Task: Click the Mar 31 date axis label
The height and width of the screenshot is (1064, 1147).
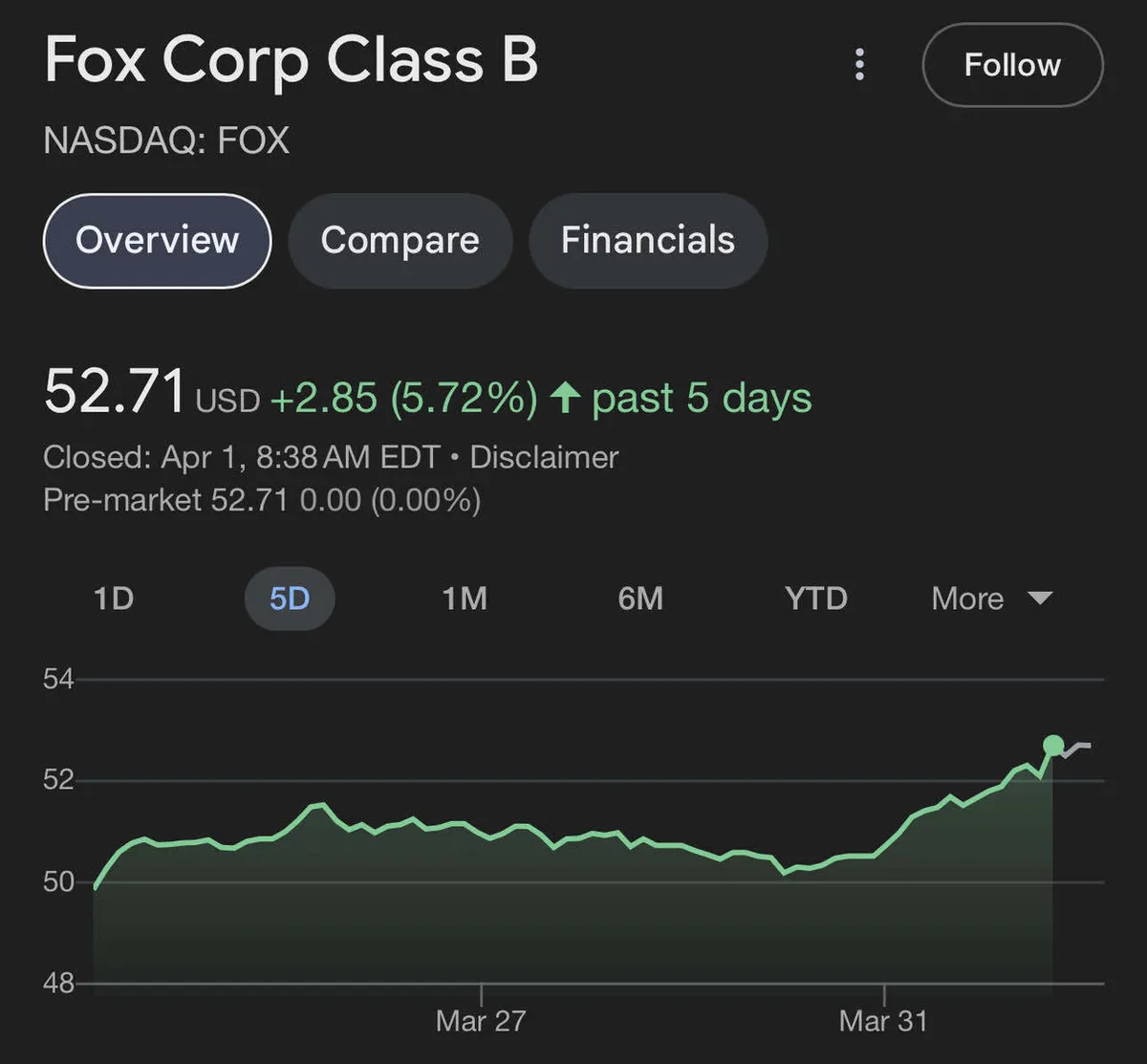Action: point(883,1021)
